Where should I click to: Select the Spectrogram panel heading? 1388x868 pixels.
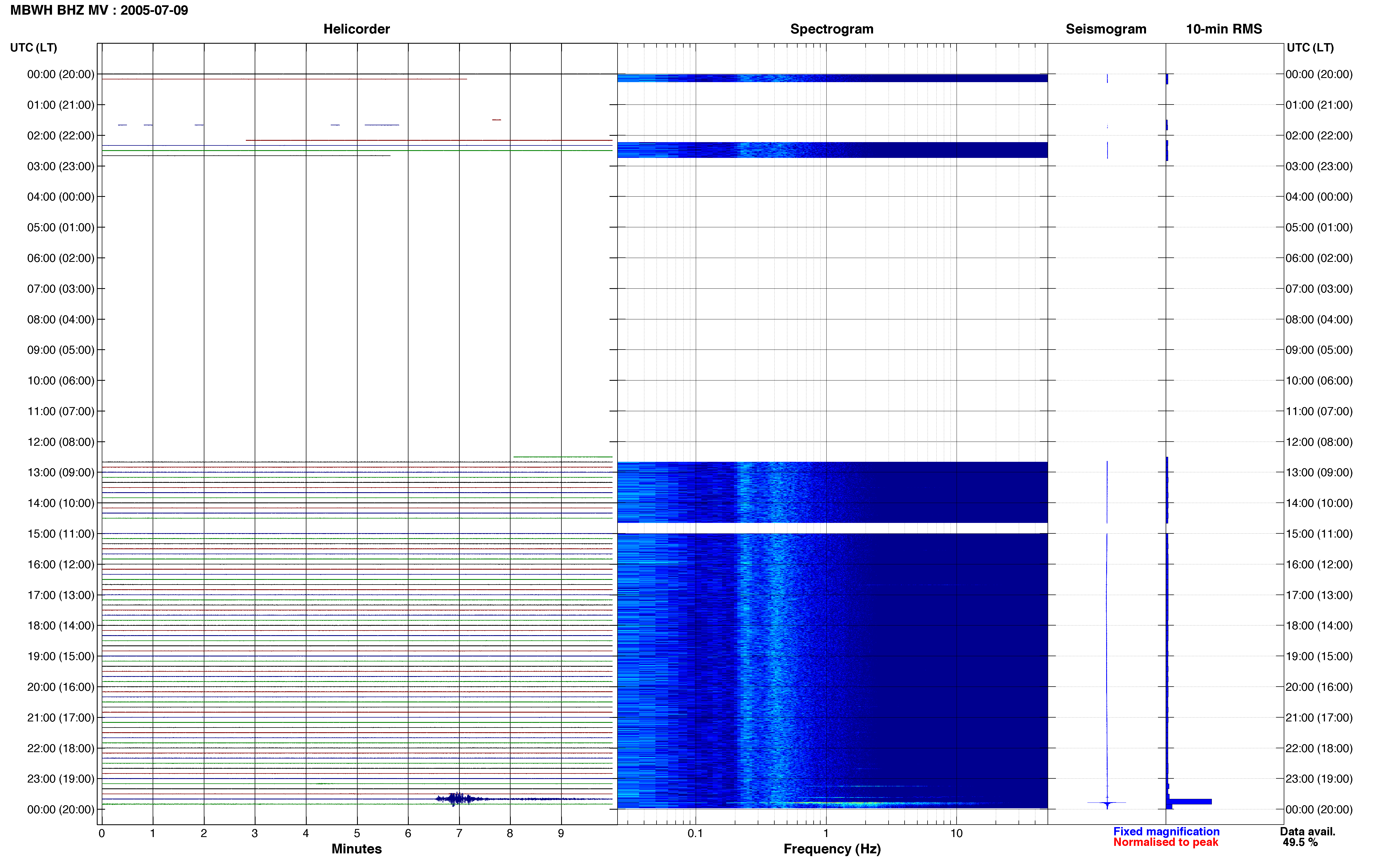[832, 29]
